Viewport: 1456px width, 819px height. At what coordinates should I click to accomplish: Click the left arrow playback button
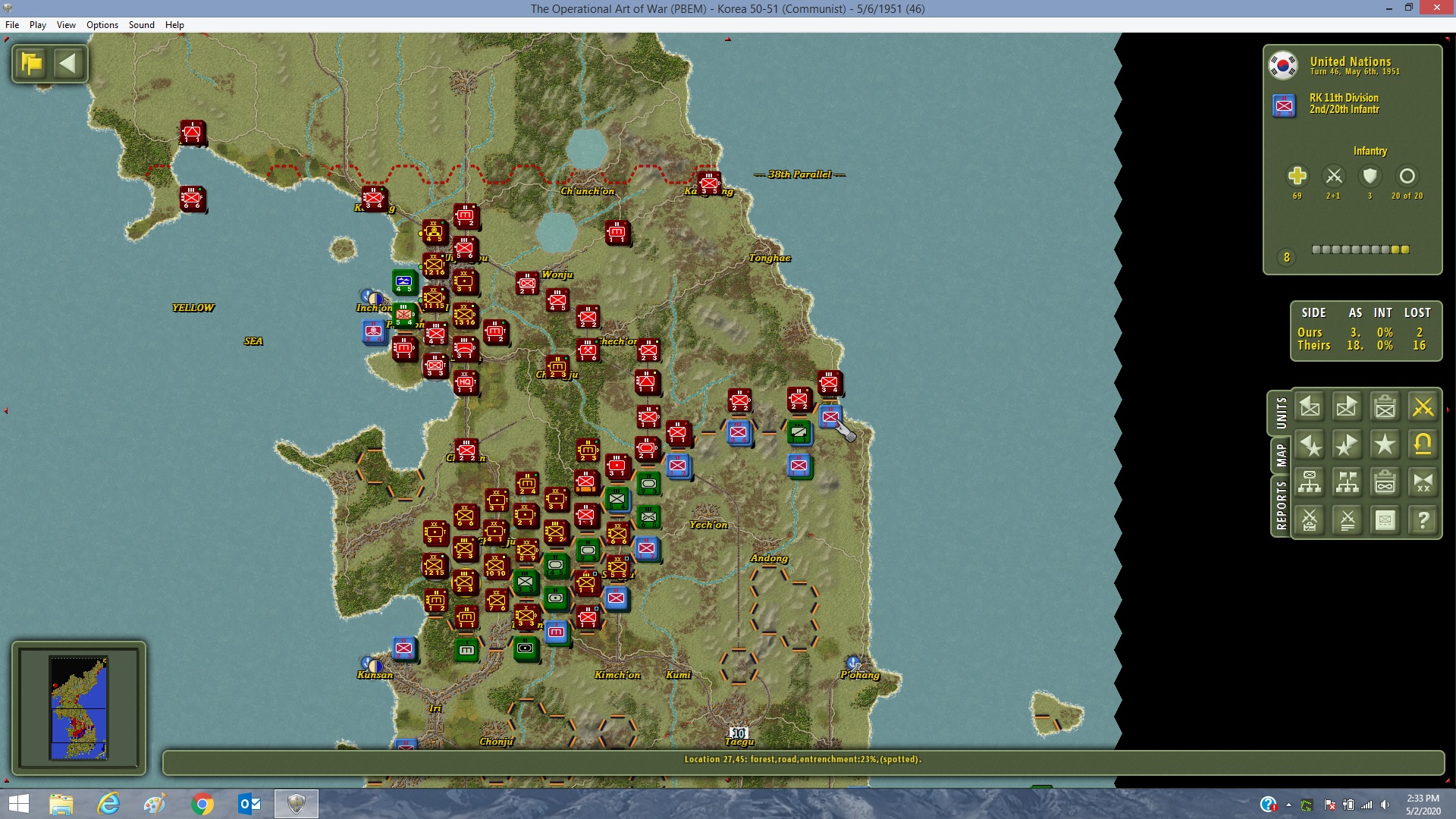point(68,64)
